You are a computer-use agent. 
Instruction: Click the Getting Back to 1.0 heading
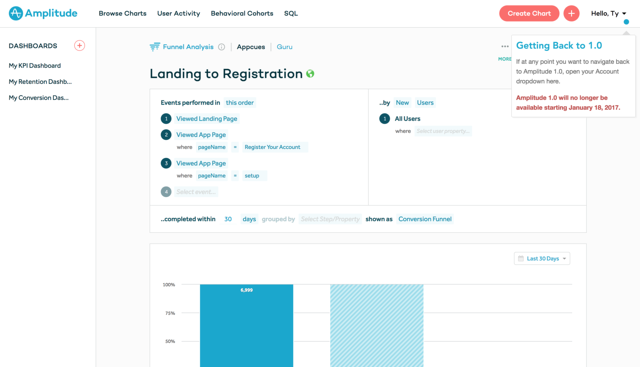click(x=559, y=46)
